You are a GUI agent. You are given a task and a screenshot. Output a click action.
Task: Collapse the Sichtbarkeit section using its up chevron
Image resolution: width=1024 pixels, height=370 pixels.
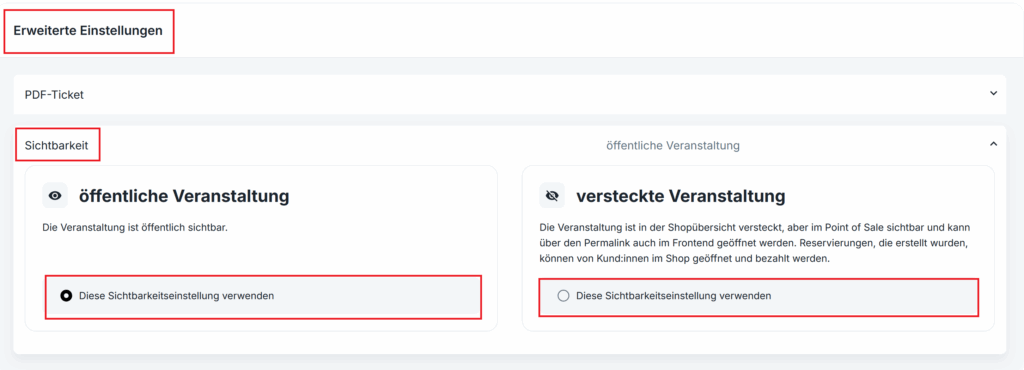coord(993,144)
